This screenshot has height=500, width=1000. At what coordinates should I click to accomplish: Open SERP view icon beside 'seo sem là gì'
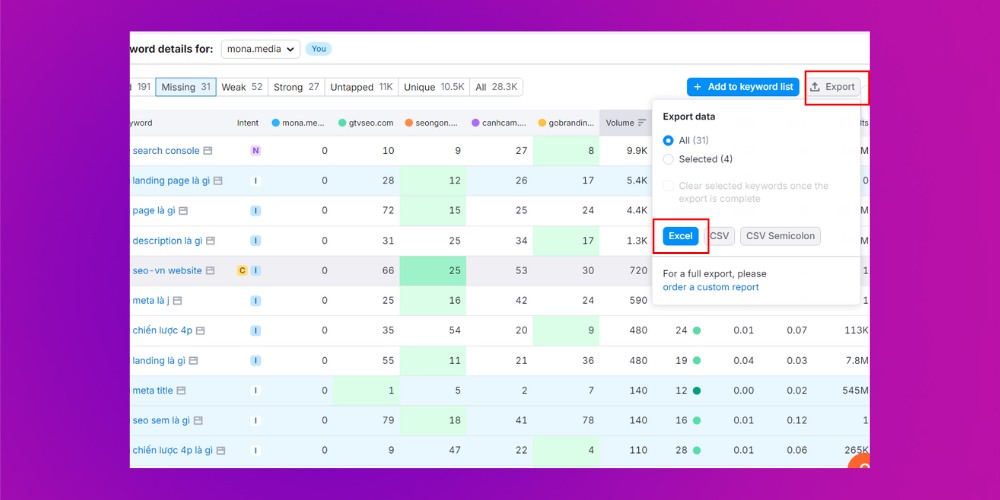click(198, 420)
